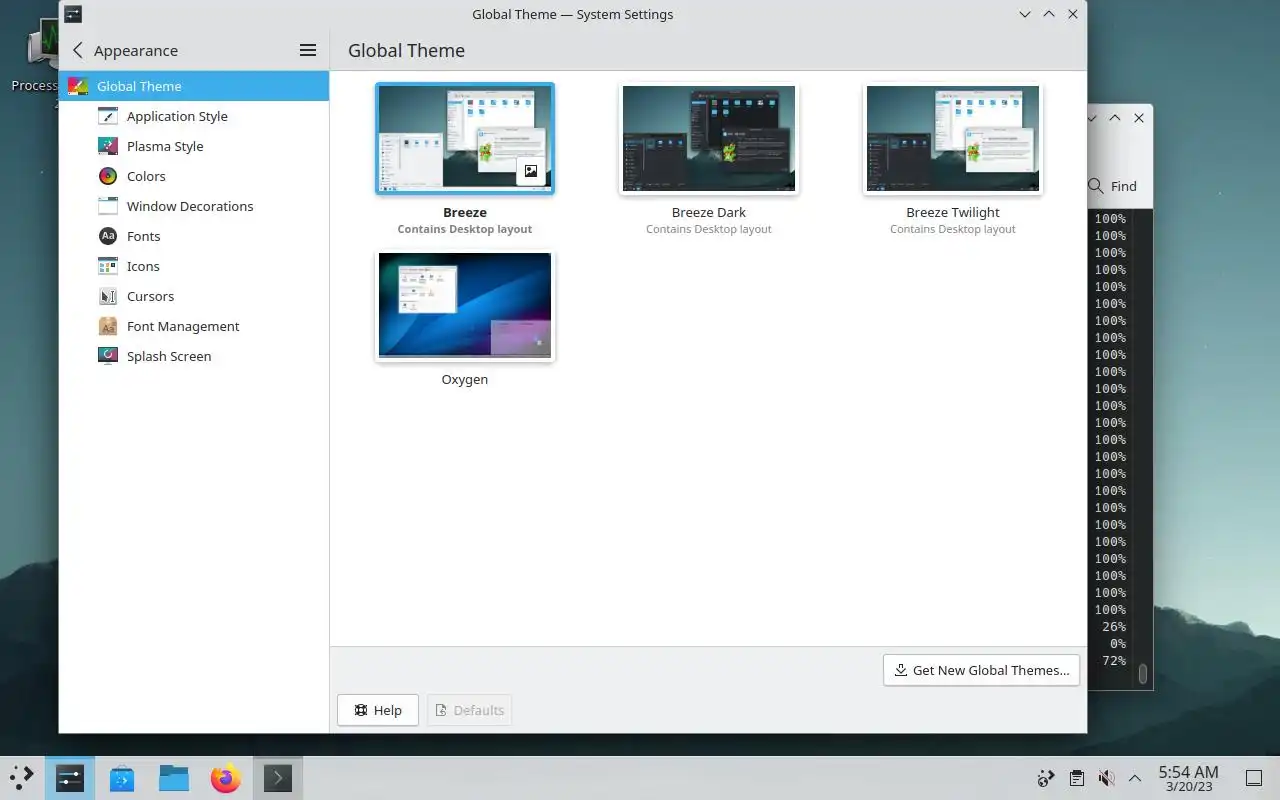Click the show desktop icon in panel

pyautogui.click(x=1253, y=778)
